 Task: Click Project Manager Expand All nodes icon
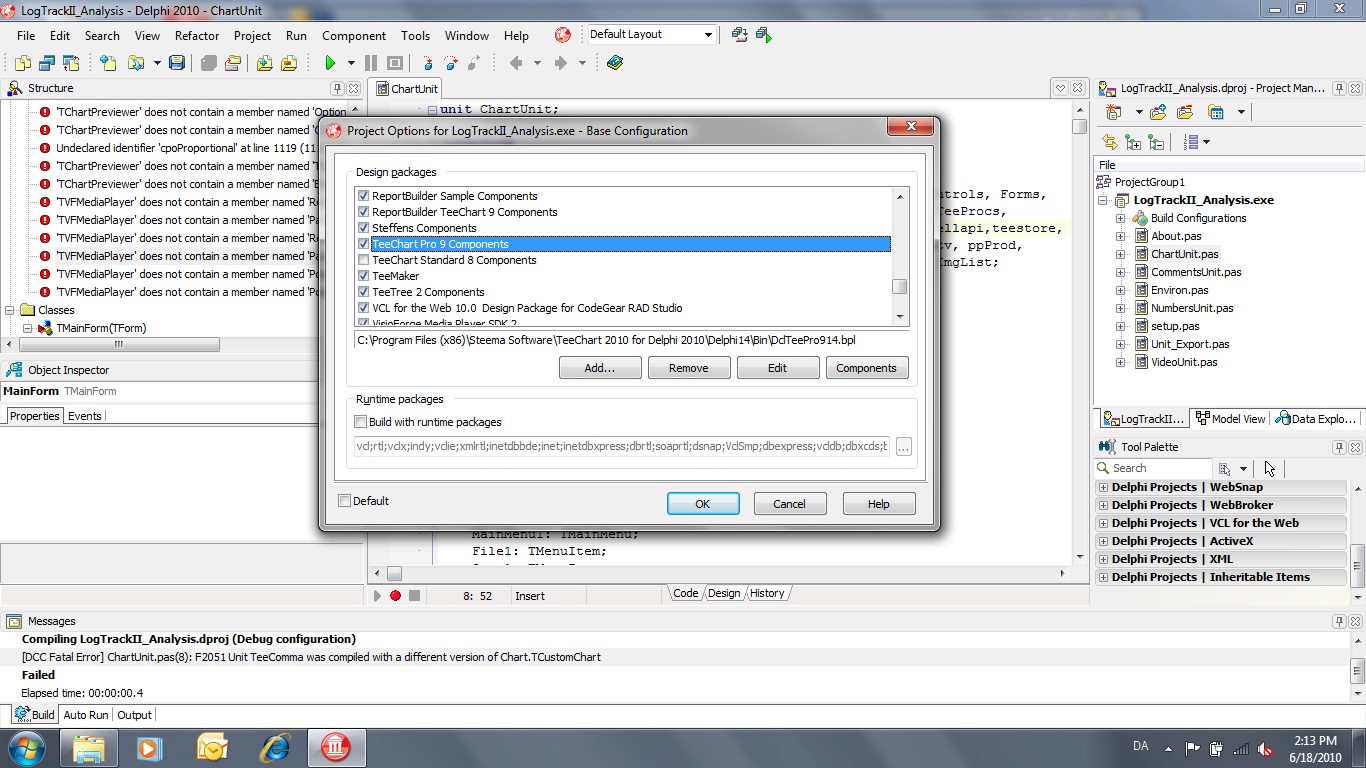coord(1133,142)
